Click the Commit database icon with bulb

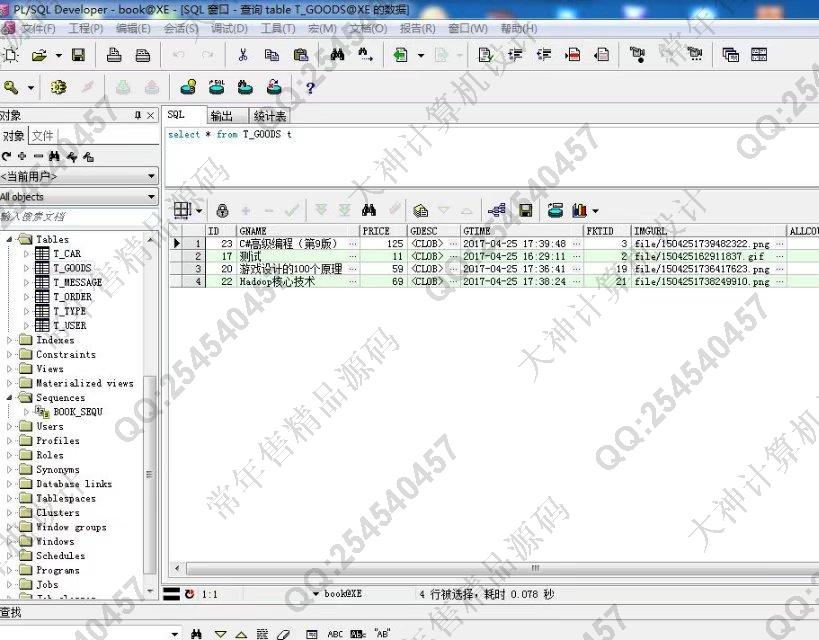pyautogui.click(x=188, y=87)
